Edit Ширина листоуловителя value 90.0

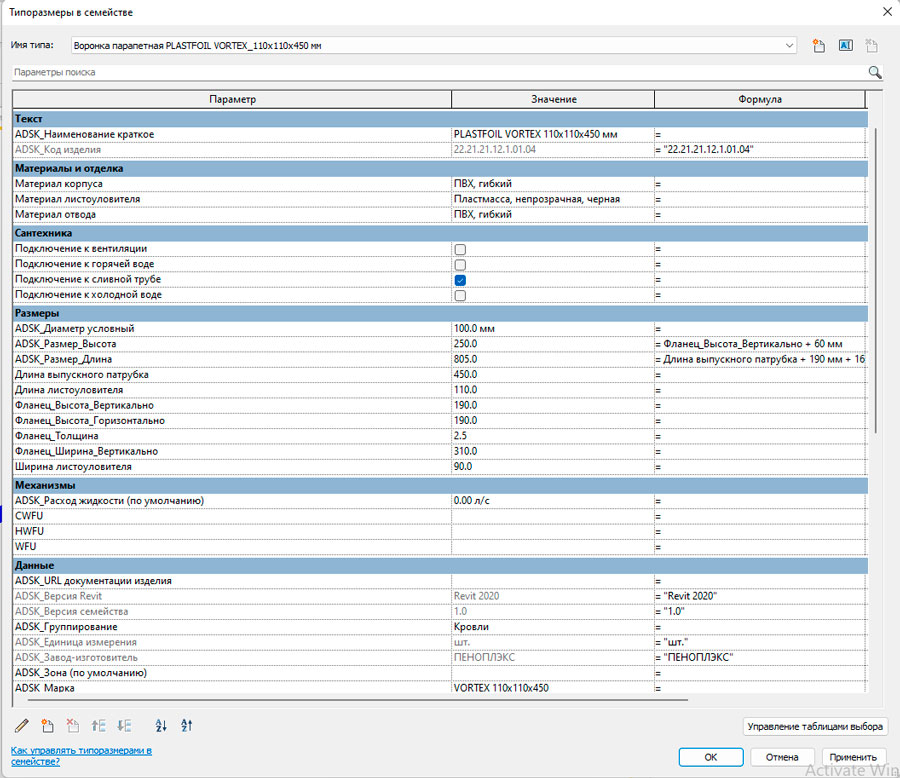pyautogui.click(x=553, y=467)
